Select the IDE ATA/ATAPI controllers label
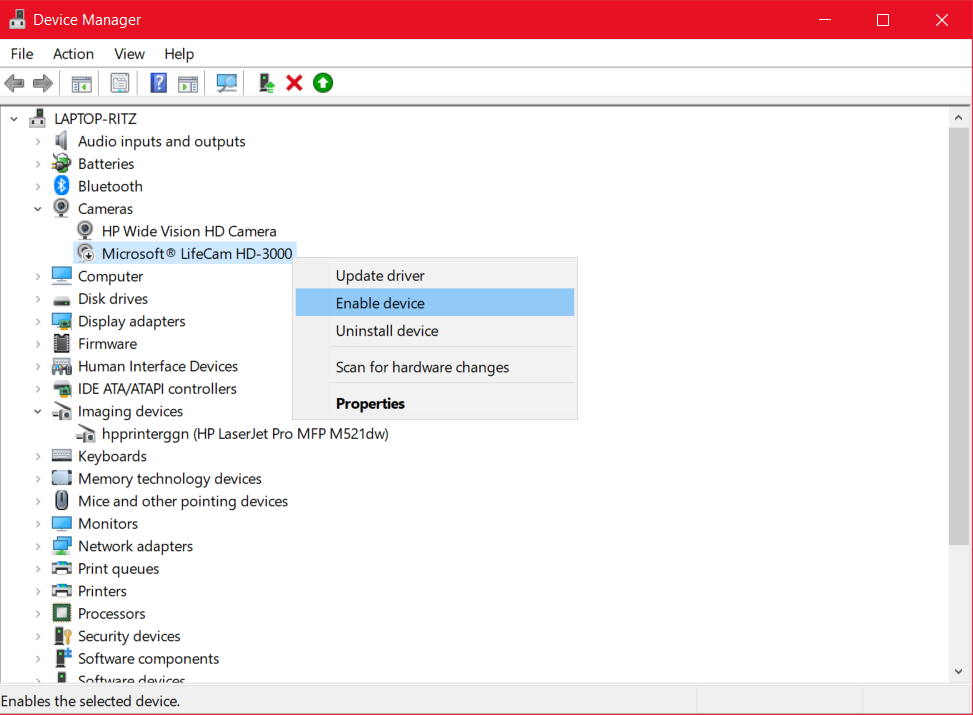This screenshot has height=715, width=973. (x=157, y=389)
